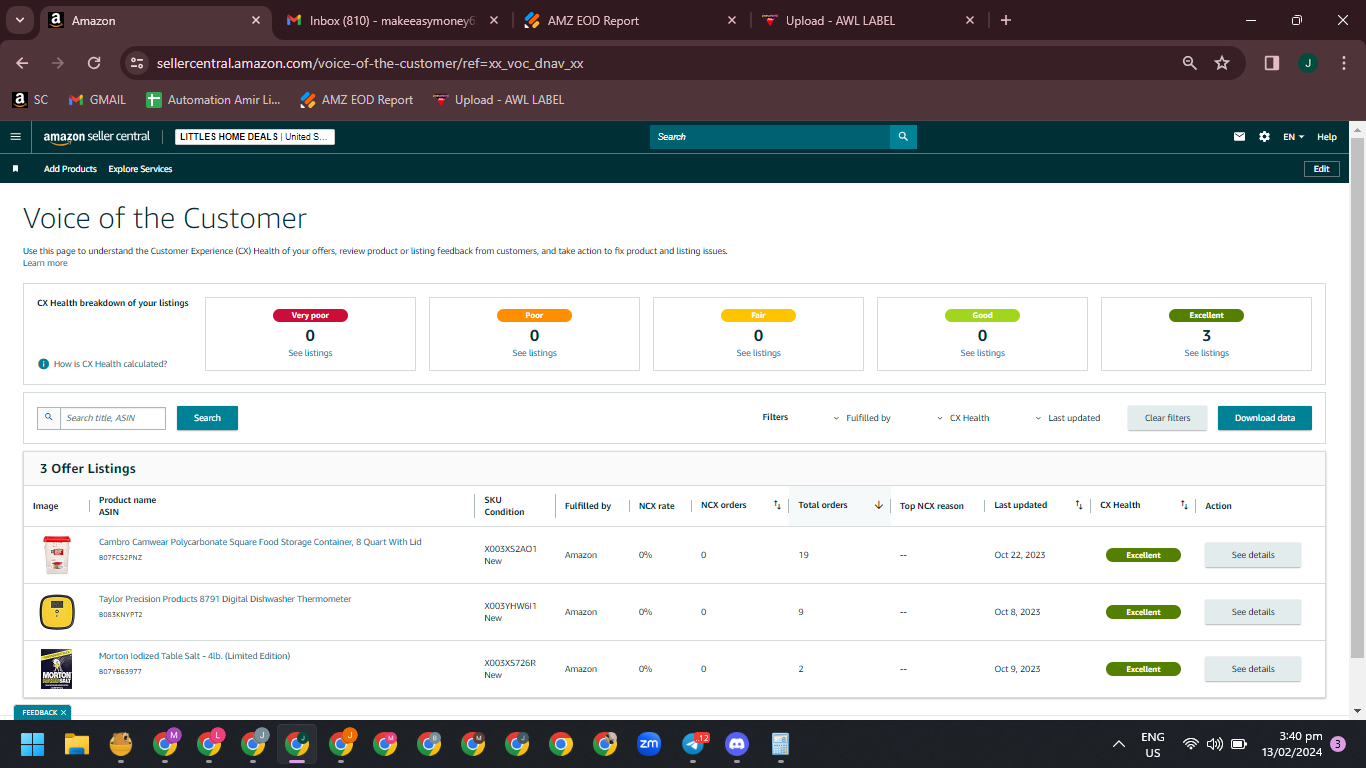
Task: Open Windows Start menu
Action: pyautogui.click(x=33, y=744)
